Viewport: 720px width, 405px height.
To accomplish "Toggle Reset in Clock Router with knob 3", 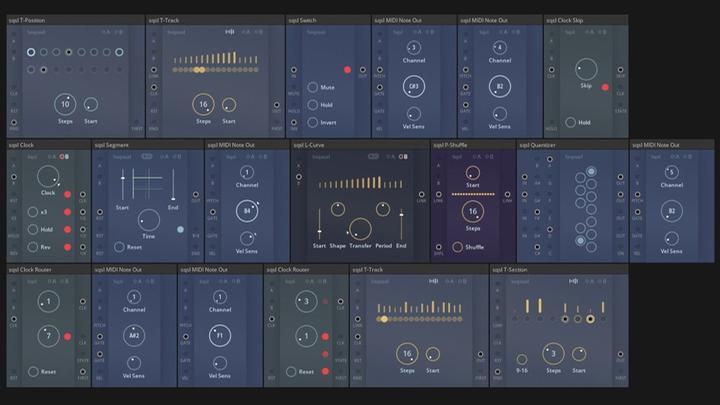I will pos(291,371).
